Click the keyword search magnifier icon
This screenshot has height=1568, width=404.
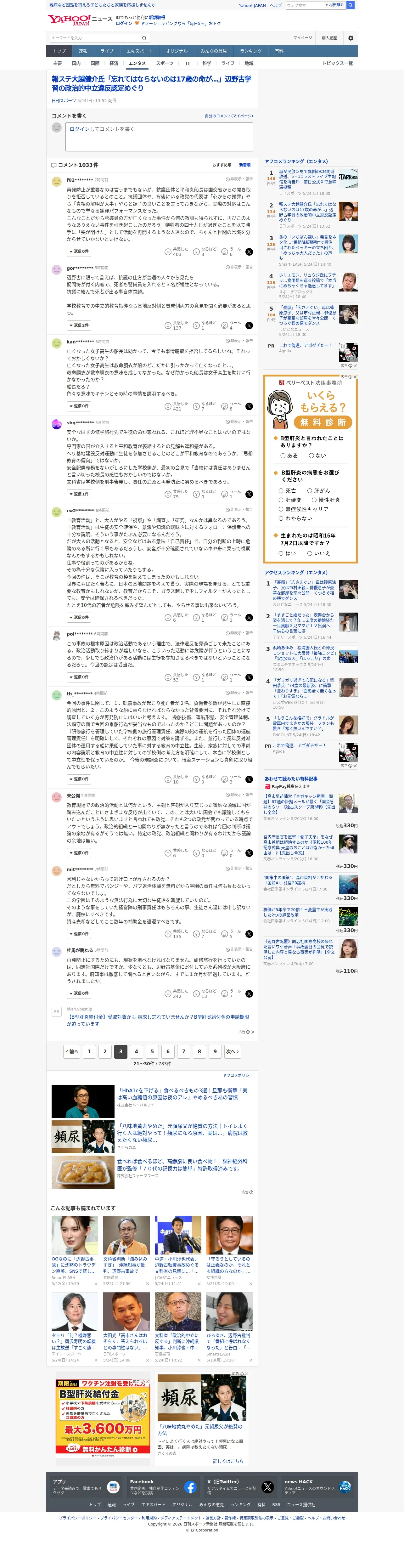pos(144,38)
